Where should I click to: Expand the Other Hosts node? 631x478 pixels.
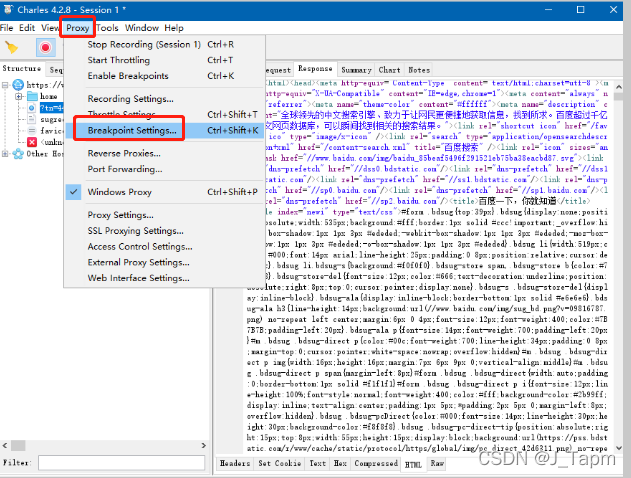pos(5,154)
